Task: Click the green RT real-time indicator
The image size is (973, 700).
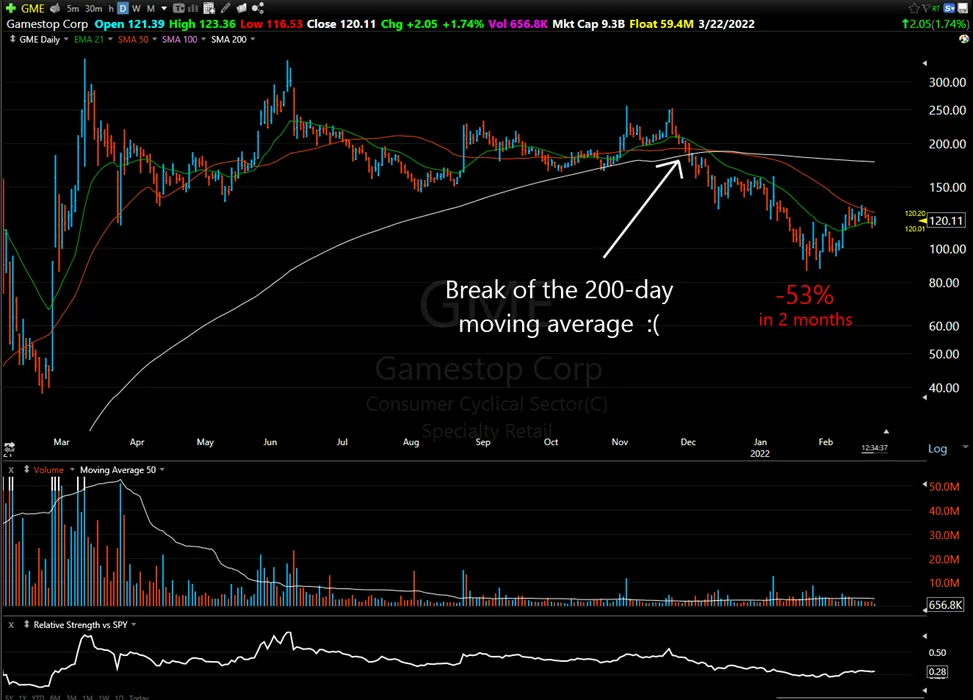Action: point(936,8)
